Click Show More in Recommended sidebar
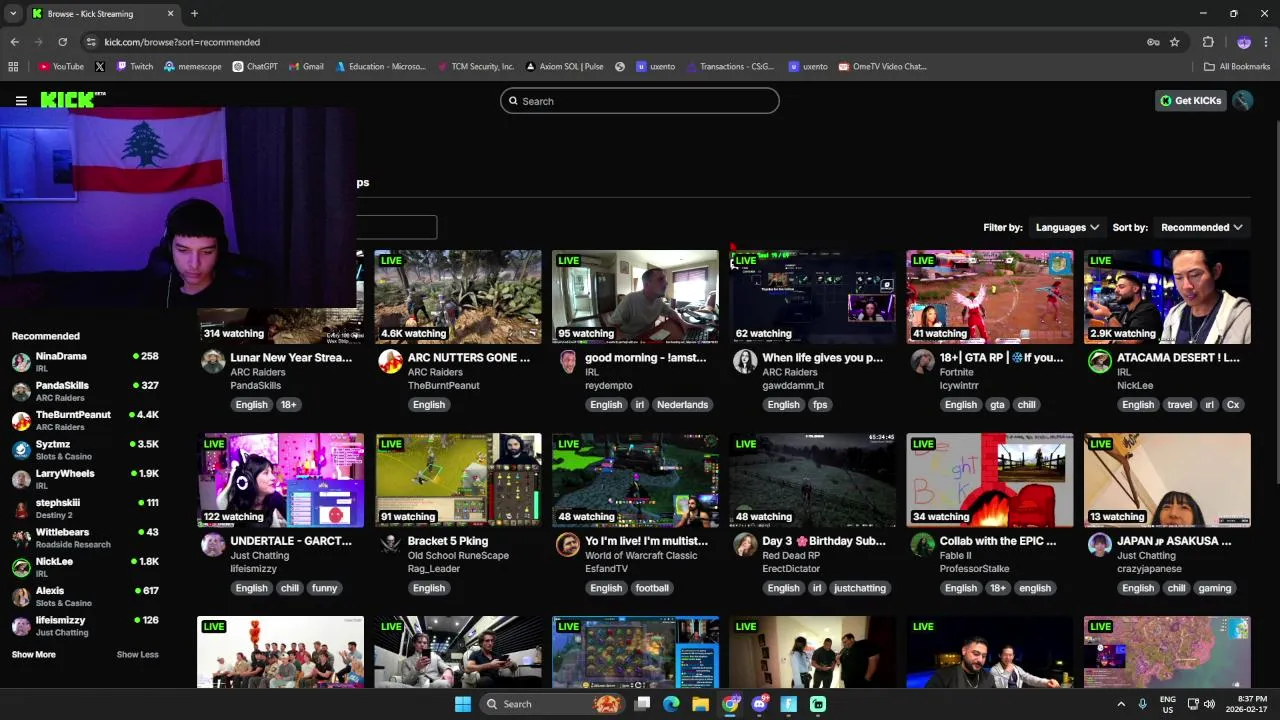Image resolution: width=1280 pixels, height=720 pixels. tap(34, 655)
